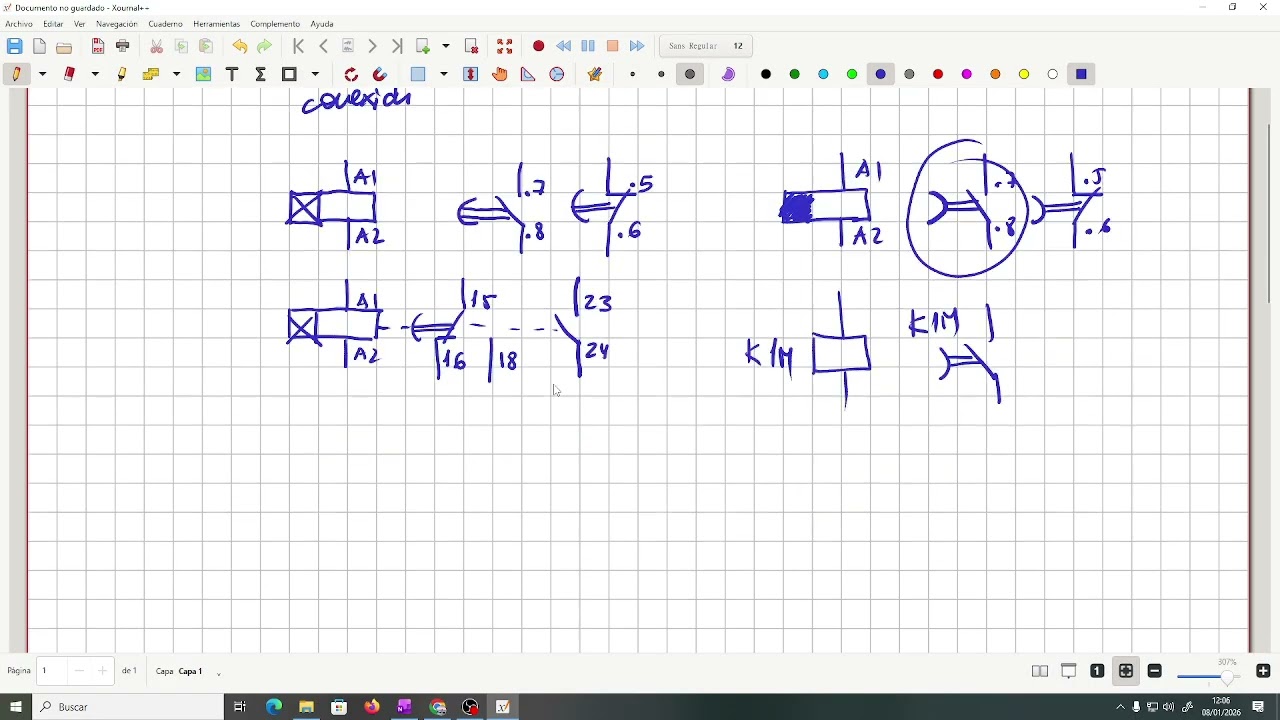Enable the set square tool
This screenshot has height=720, width=1280.
[x=529, y=75]
